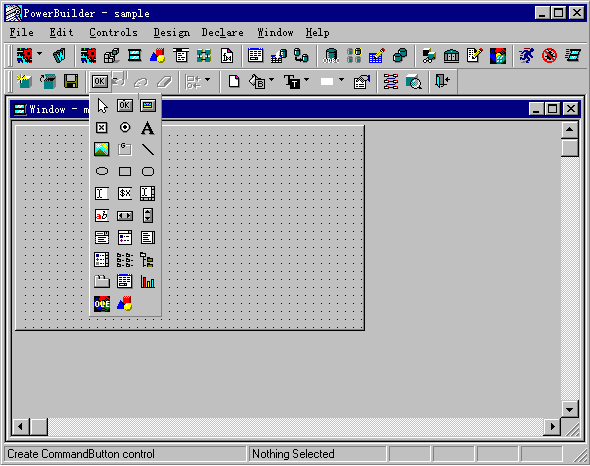Click the preview magnifier icon on PainterBar
This screenshot has width=590, height=466.
coord(414,82)
